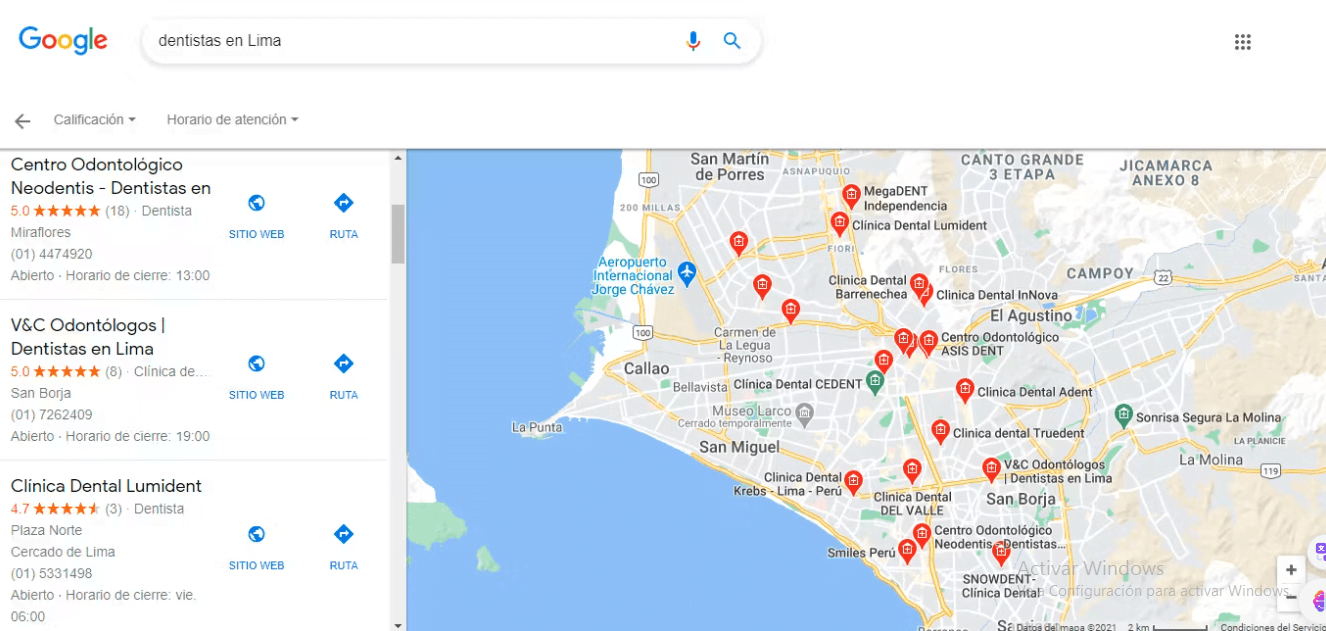
Task: Click the zoom out button on the map
Action: (1290, 597)
